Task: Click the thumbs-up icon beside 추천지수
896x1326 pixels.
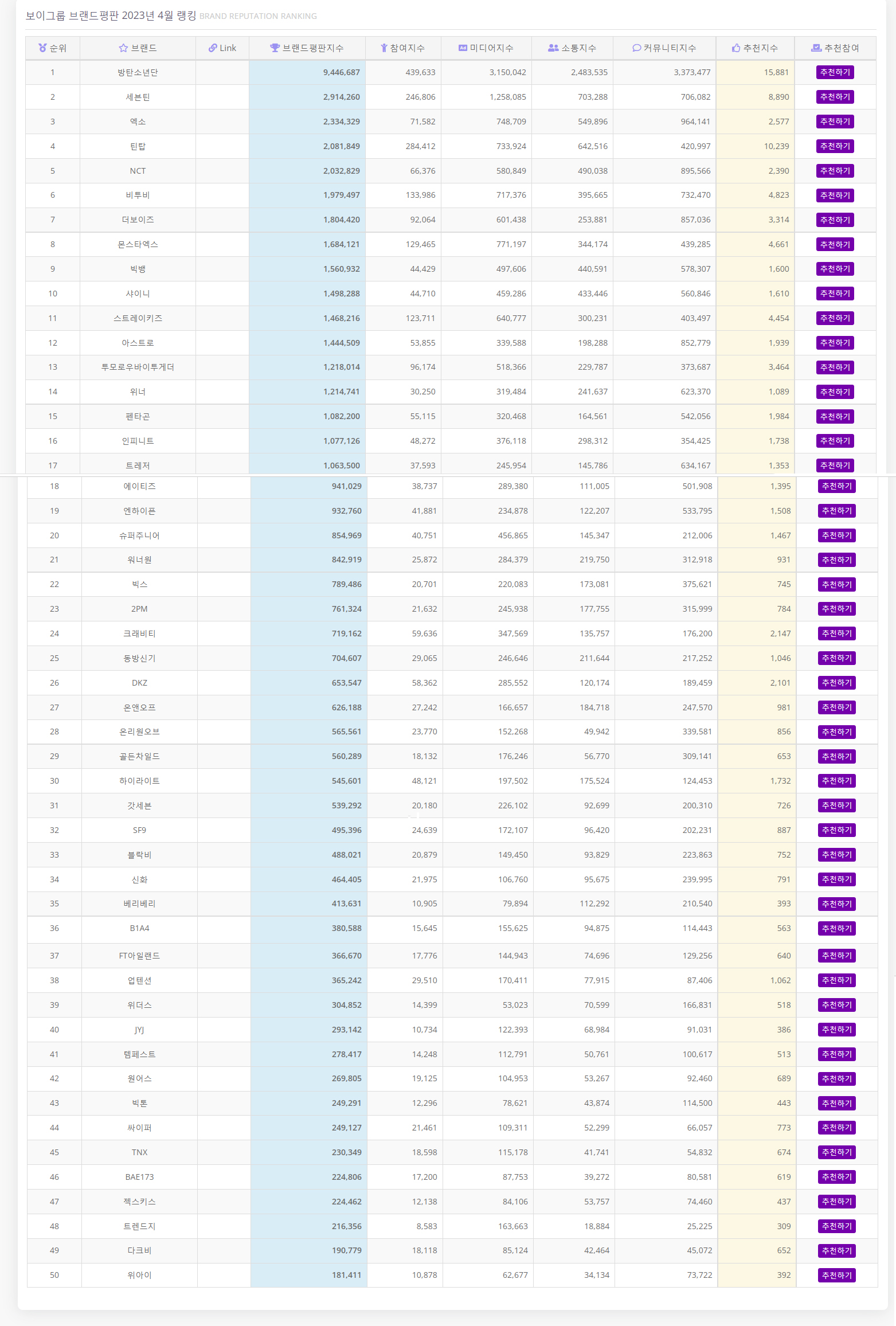Action: click(x=736, y=48)
